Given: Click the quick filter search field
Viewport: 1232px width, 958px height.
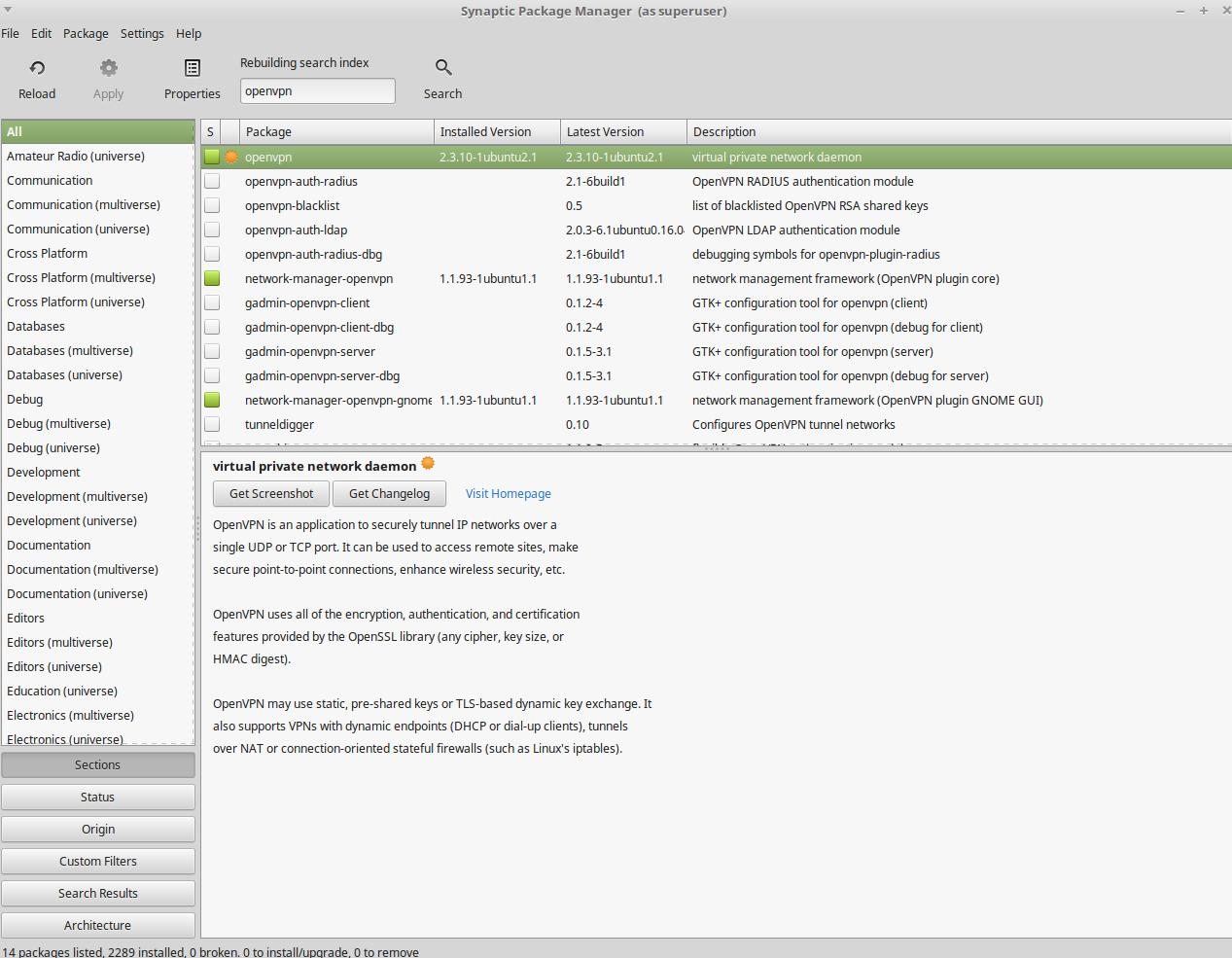Looking at the screenshot, I should pyautogui.click(x=318, y=90).
